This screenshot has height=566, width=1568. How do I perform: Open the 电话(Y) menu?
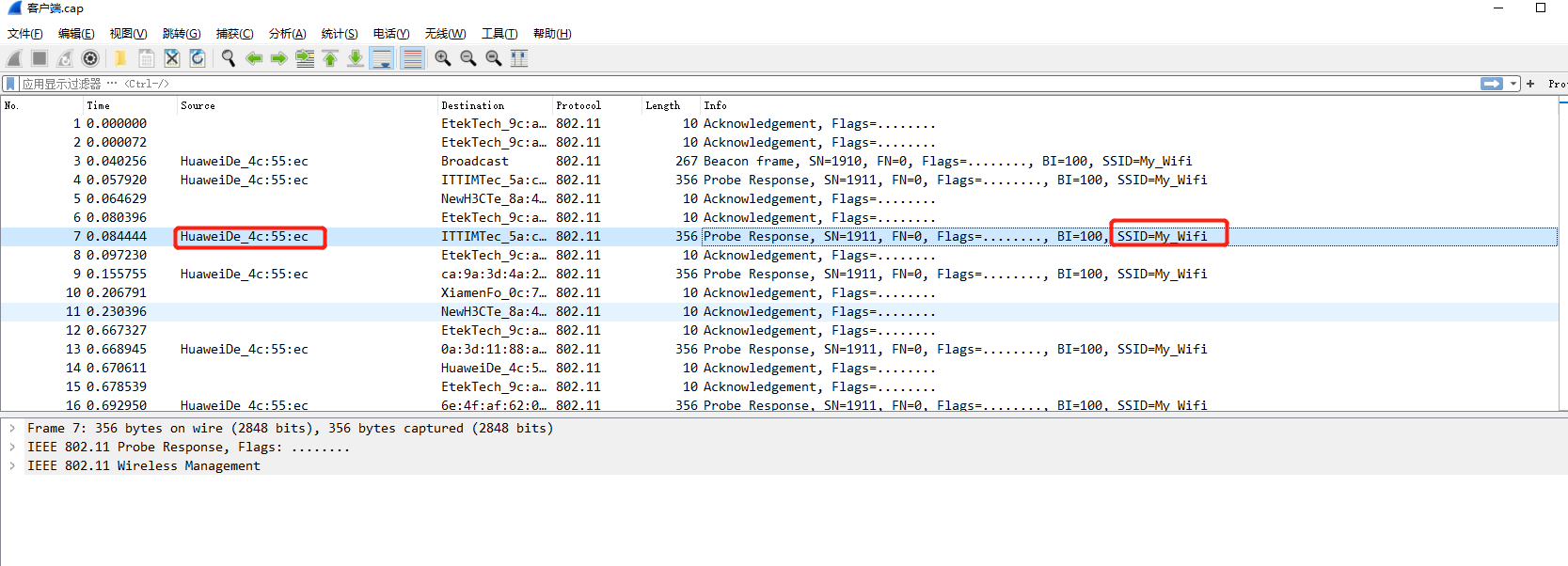pyautogui.click(x=391, y=34)
